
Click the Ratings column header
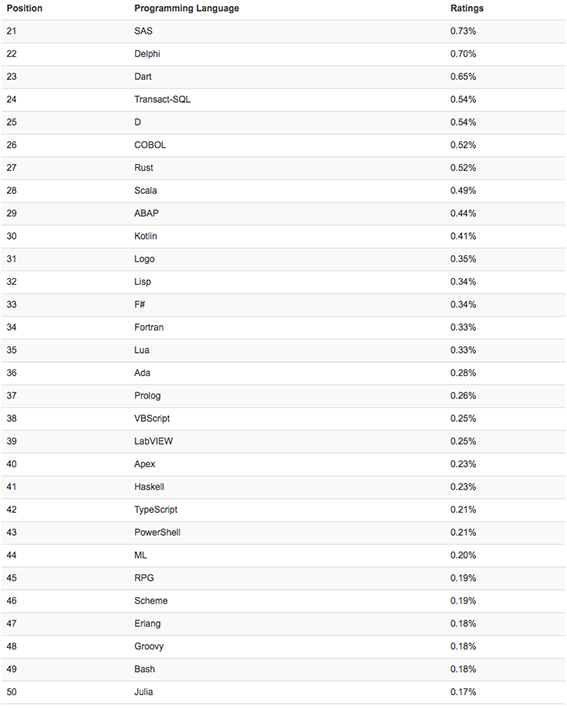[x=467, y=9]
